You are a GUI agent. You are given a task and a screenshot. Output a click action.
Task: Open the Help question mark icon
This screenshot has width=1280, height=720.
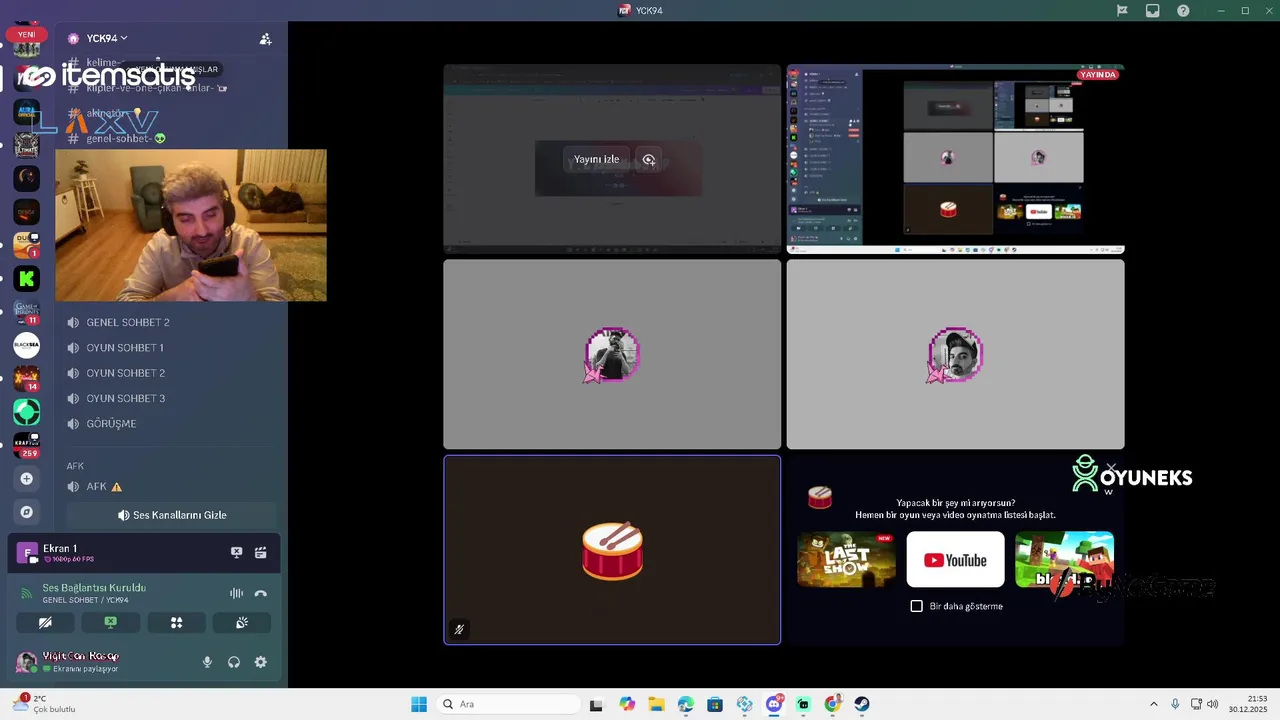click(x=1183, y=10)
